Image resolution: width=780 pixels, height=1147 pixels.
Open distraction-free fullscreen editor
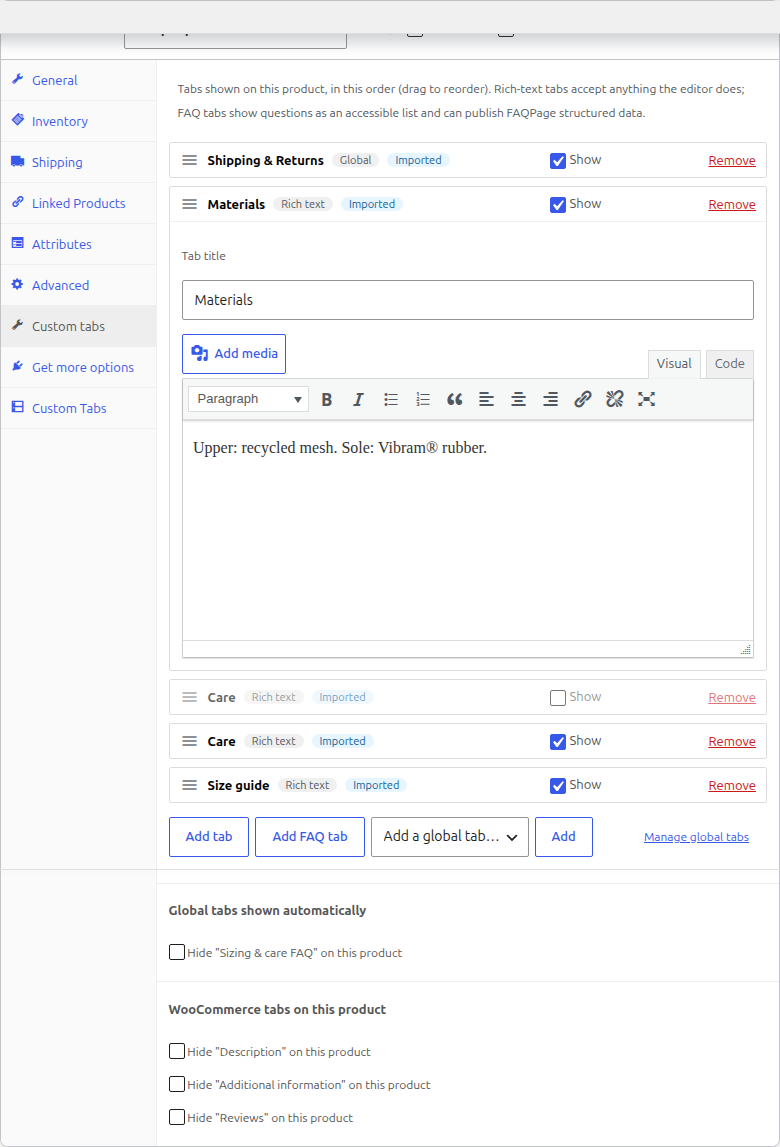(x=646, y=399)
